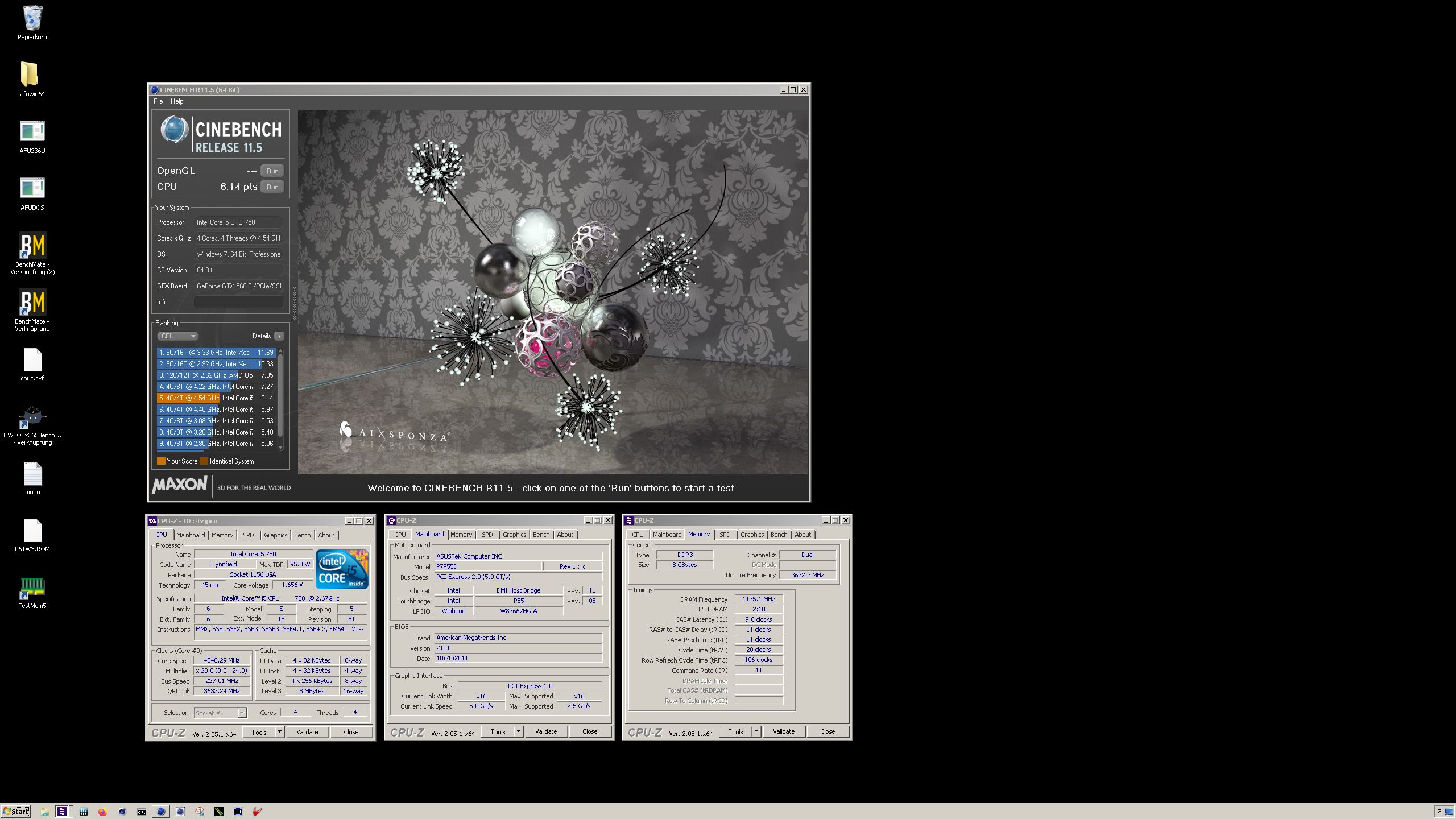
Task: Select the AFU236U desktop icon
Action: tap(32, 136)
